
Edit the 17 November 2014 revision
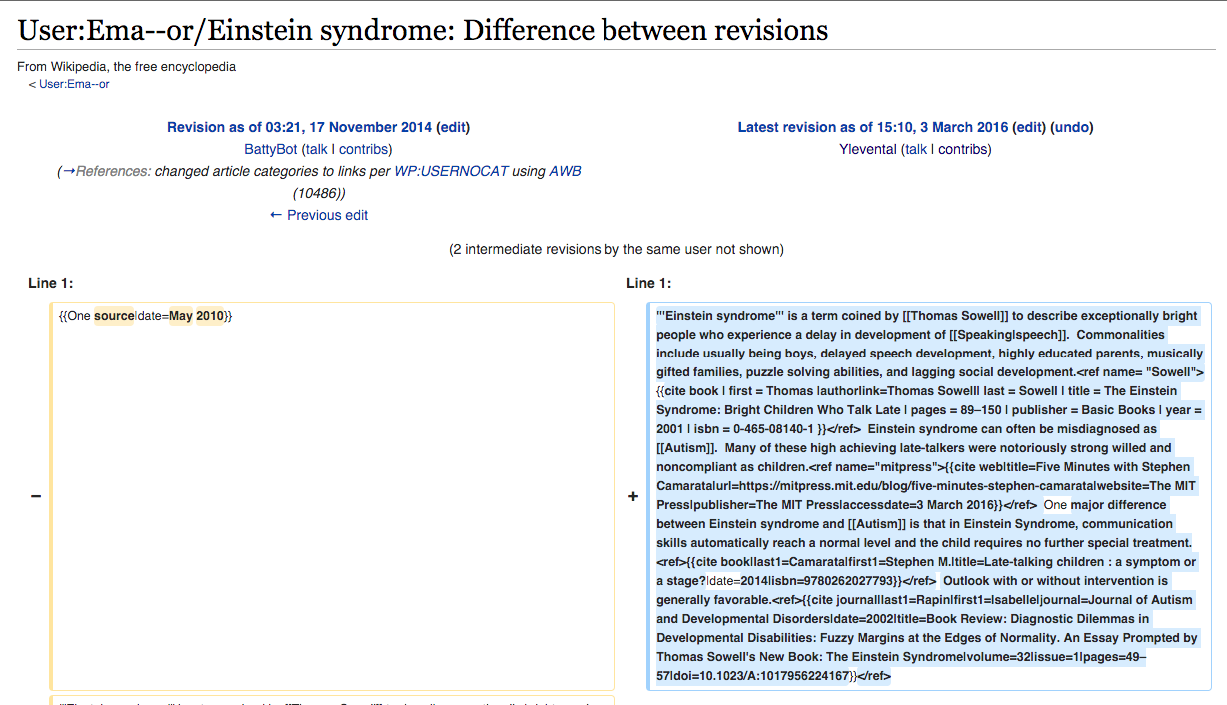click(453, 127)
